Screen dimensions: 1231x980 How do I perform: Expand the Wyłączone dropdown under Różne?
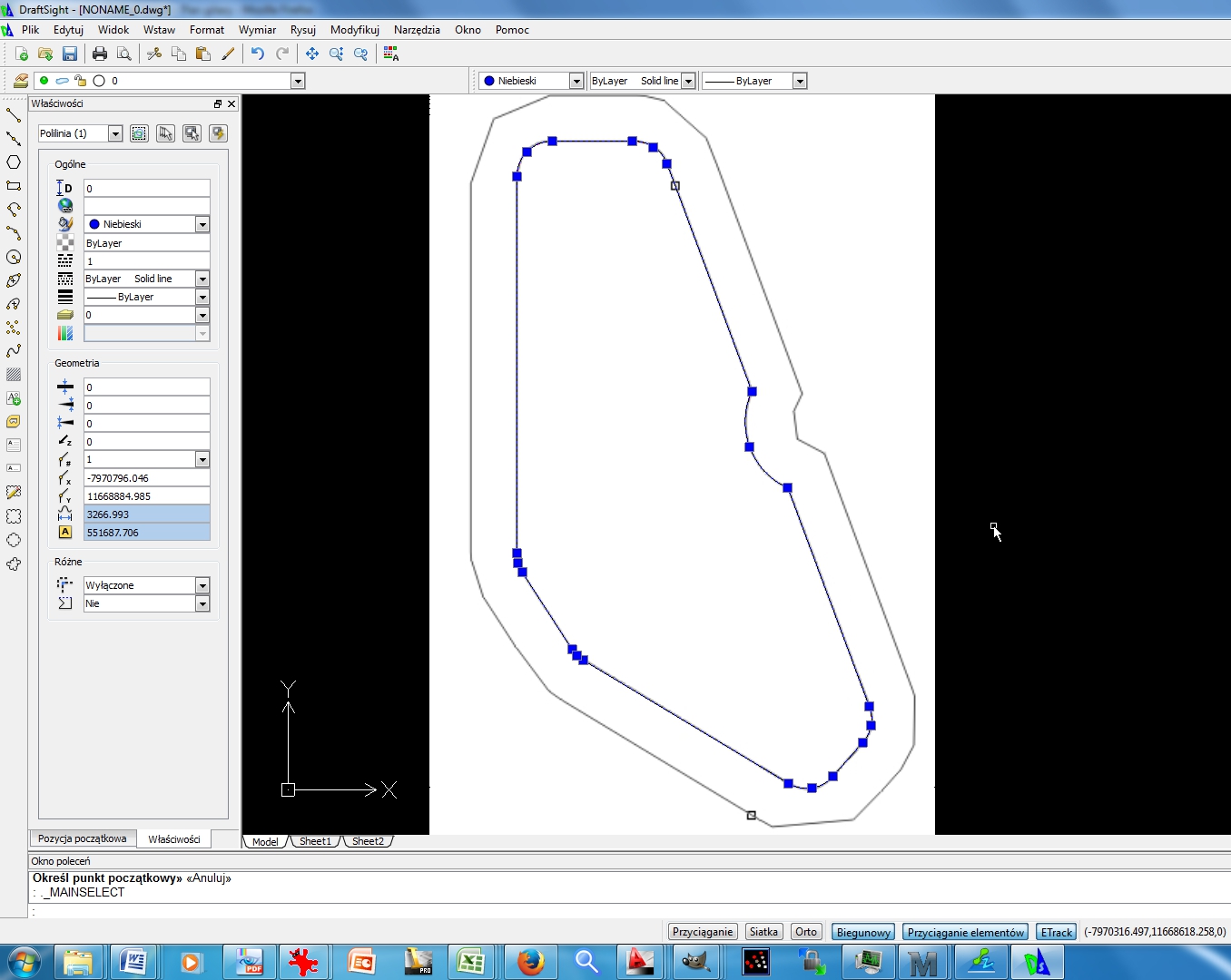click(202, 586)
